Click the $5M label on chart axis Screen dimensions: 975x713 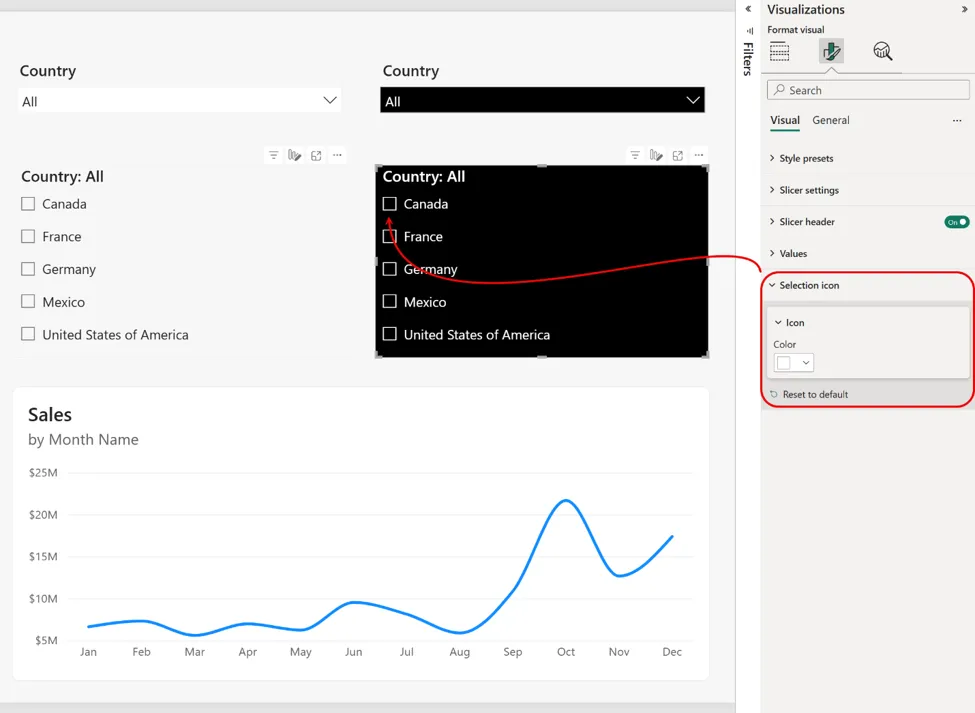(x=46, y=640)
